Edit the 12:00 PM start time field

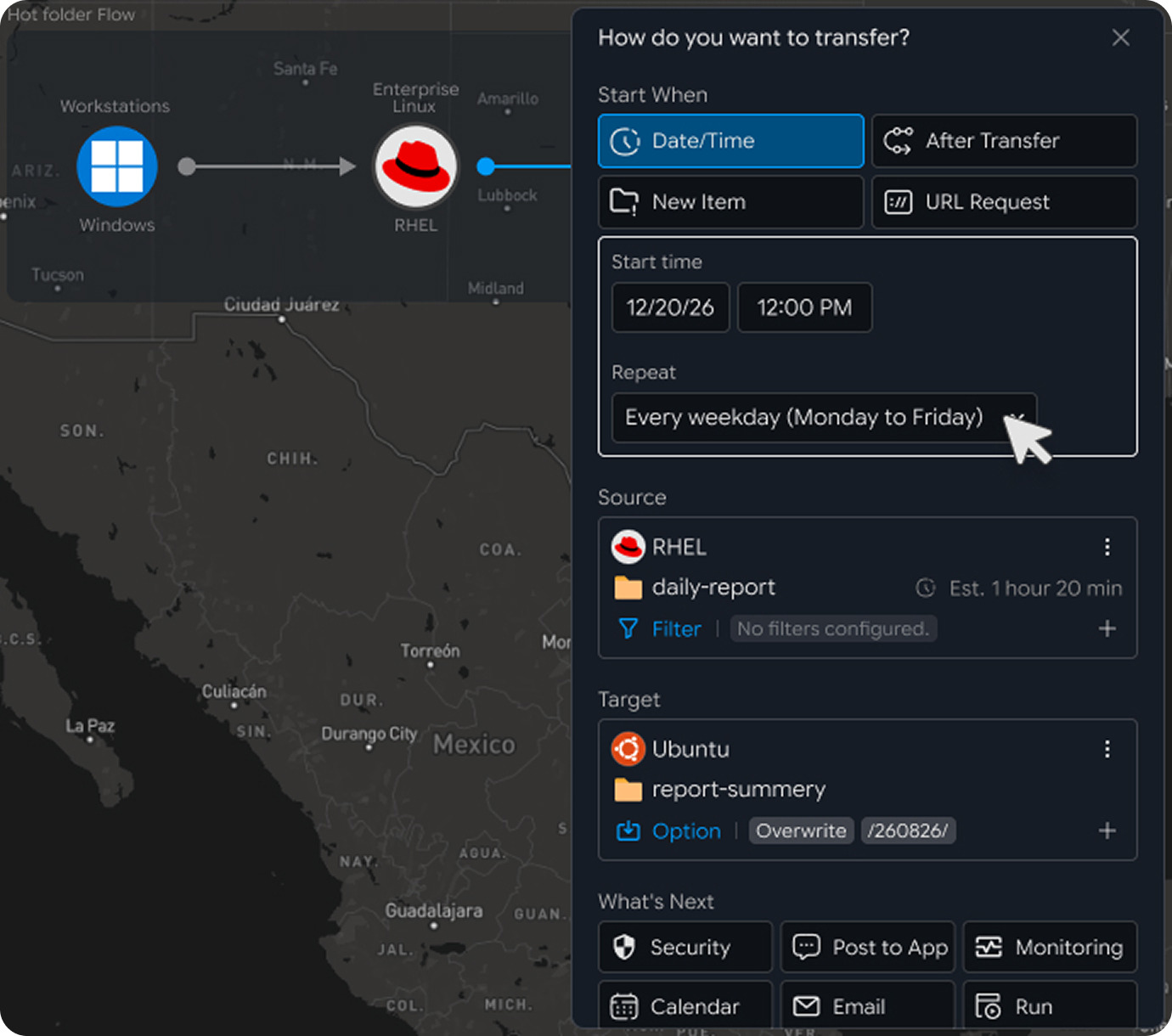coord(805,307)
